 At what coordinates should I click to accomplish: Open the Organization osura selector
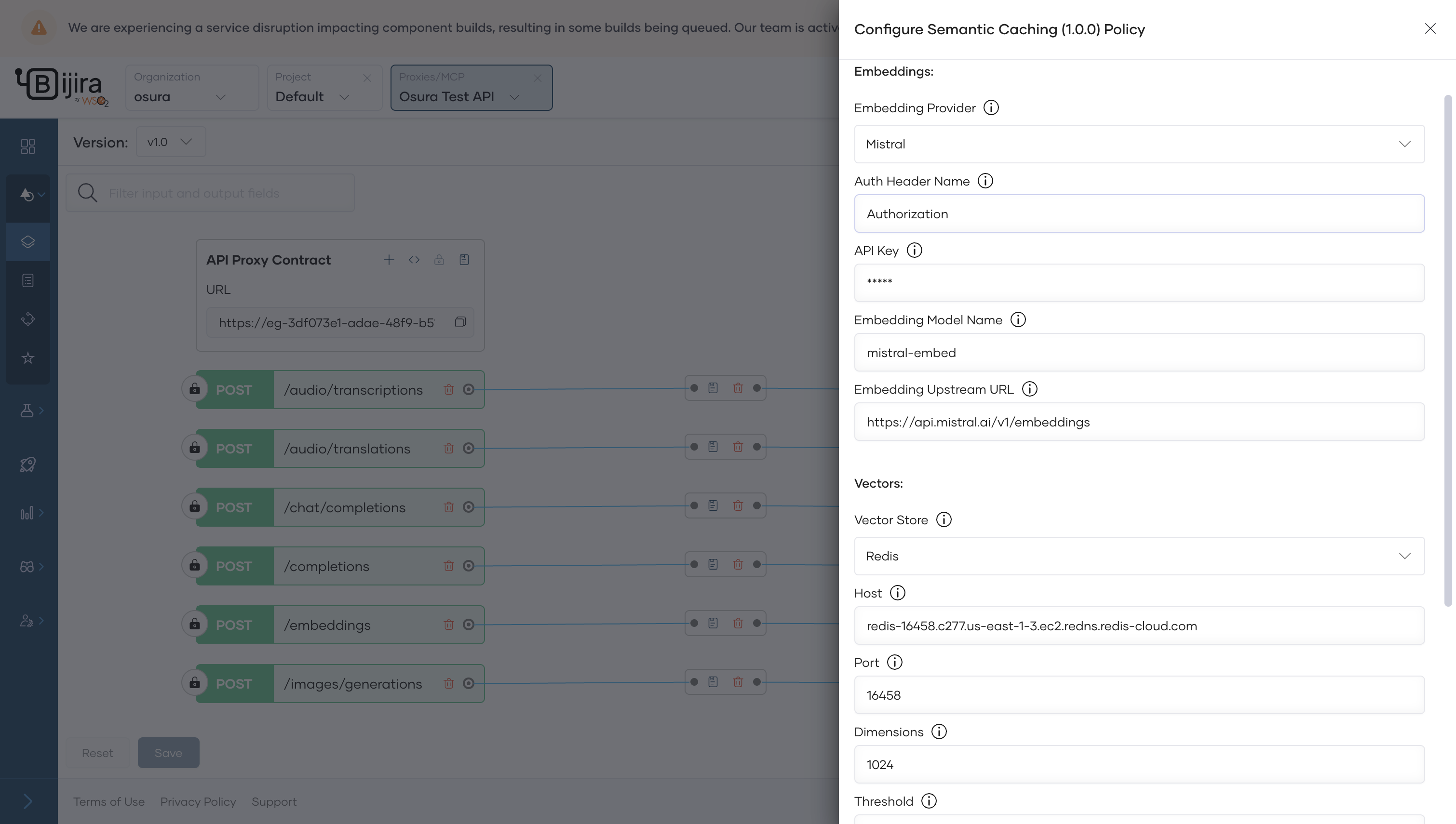[180, 97]
